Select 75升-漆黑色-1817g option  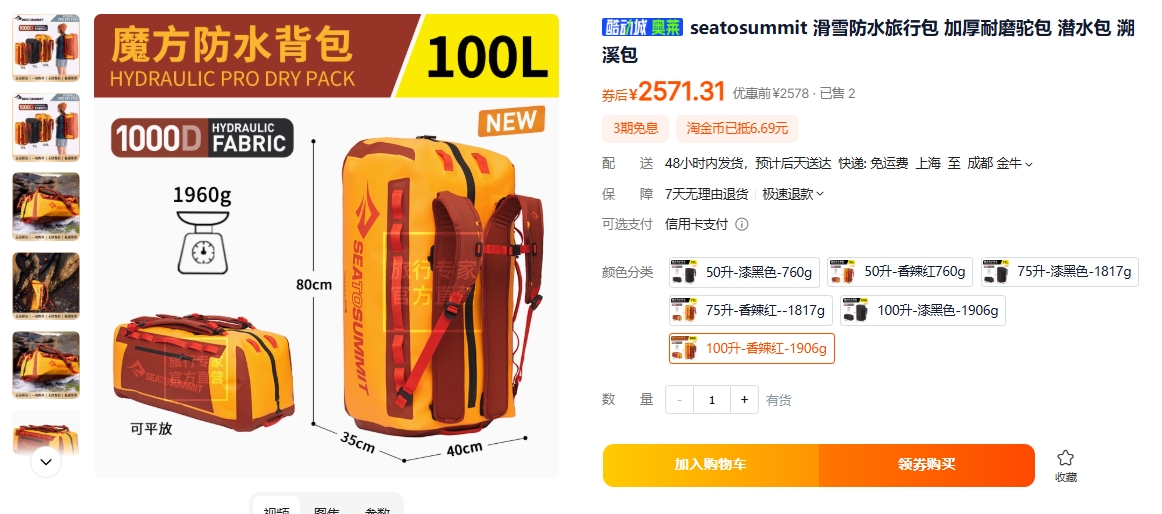(1060, 272)
